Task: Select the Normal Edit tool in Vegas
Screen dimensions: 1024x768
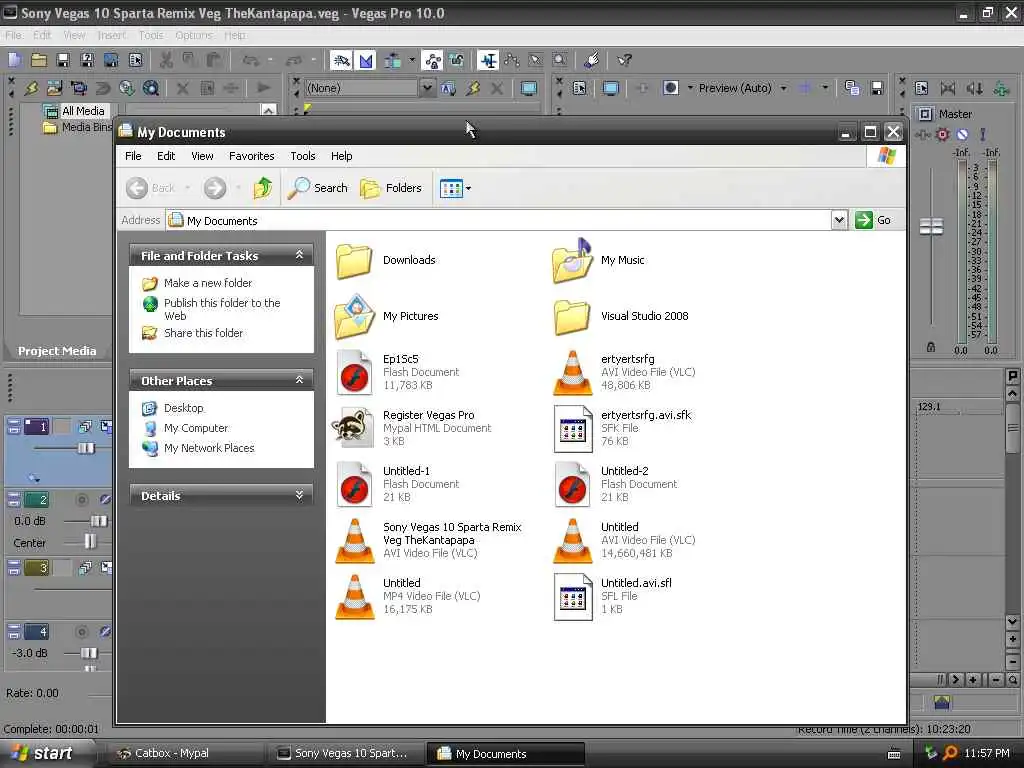Action: pos(488,60)
